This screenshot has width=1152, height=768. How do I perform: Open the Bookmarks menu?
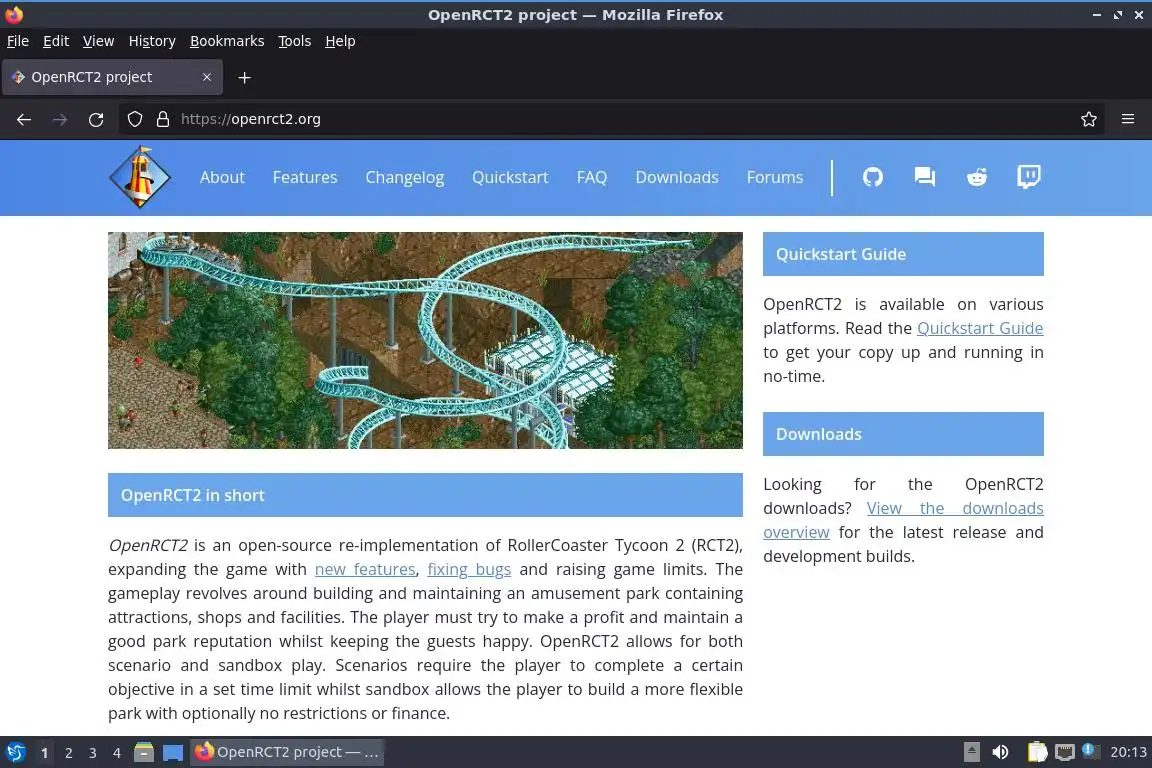227,41
